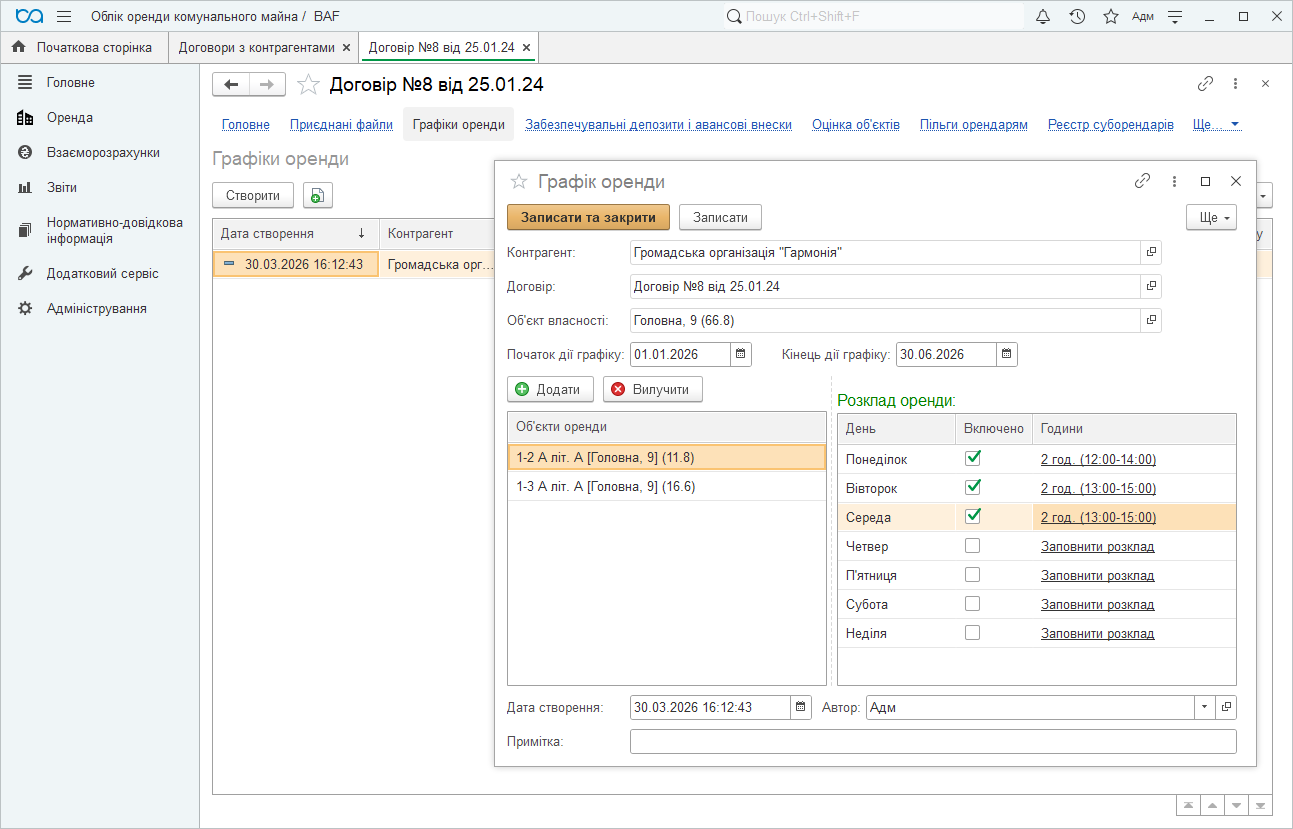
Task: Click Заповнити розклад link for П'ятниця
Action: click(1097, 576)
